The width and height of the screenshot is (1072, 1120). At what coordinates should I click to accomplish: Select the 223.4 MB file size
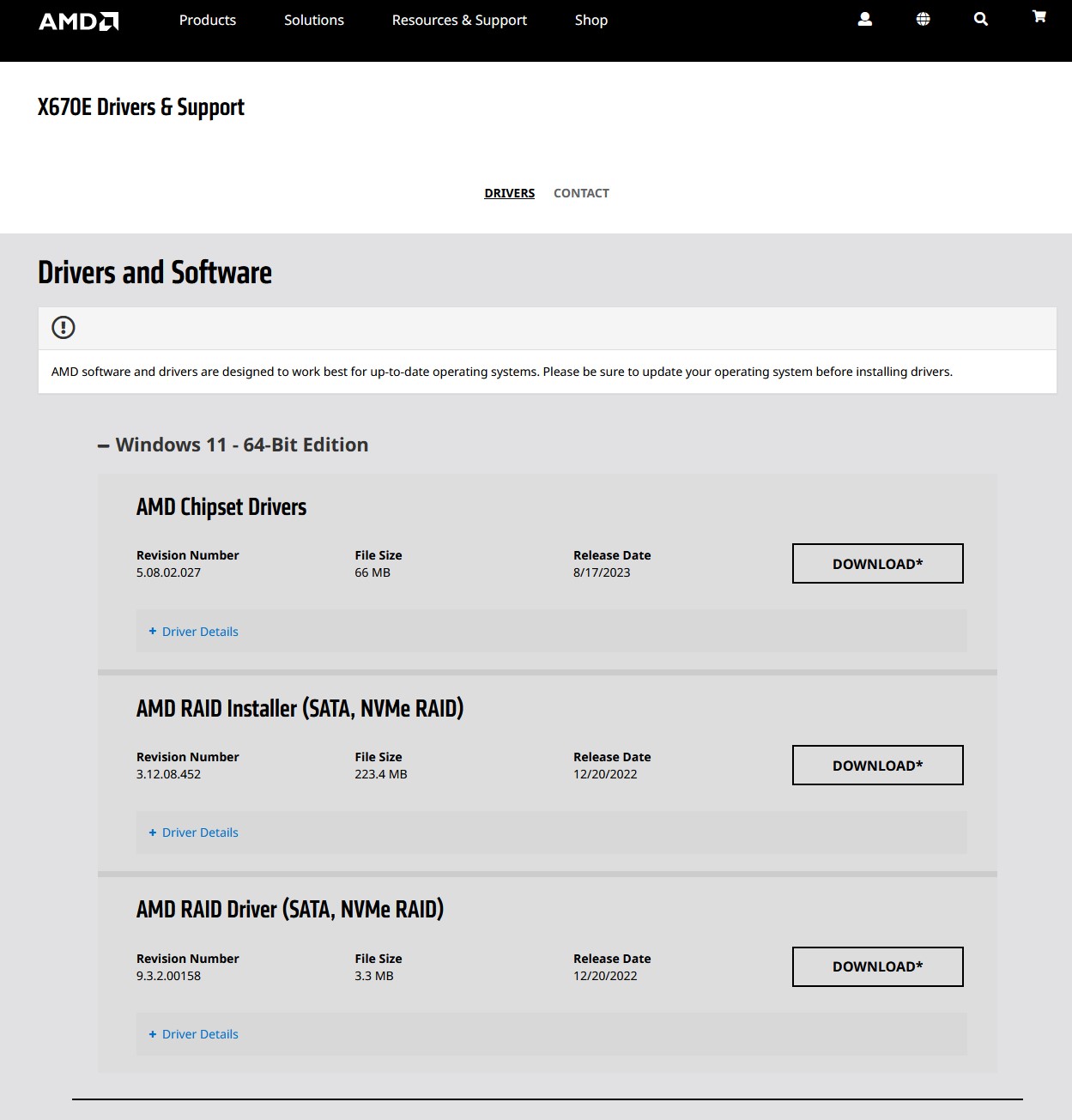click(381, 774)
